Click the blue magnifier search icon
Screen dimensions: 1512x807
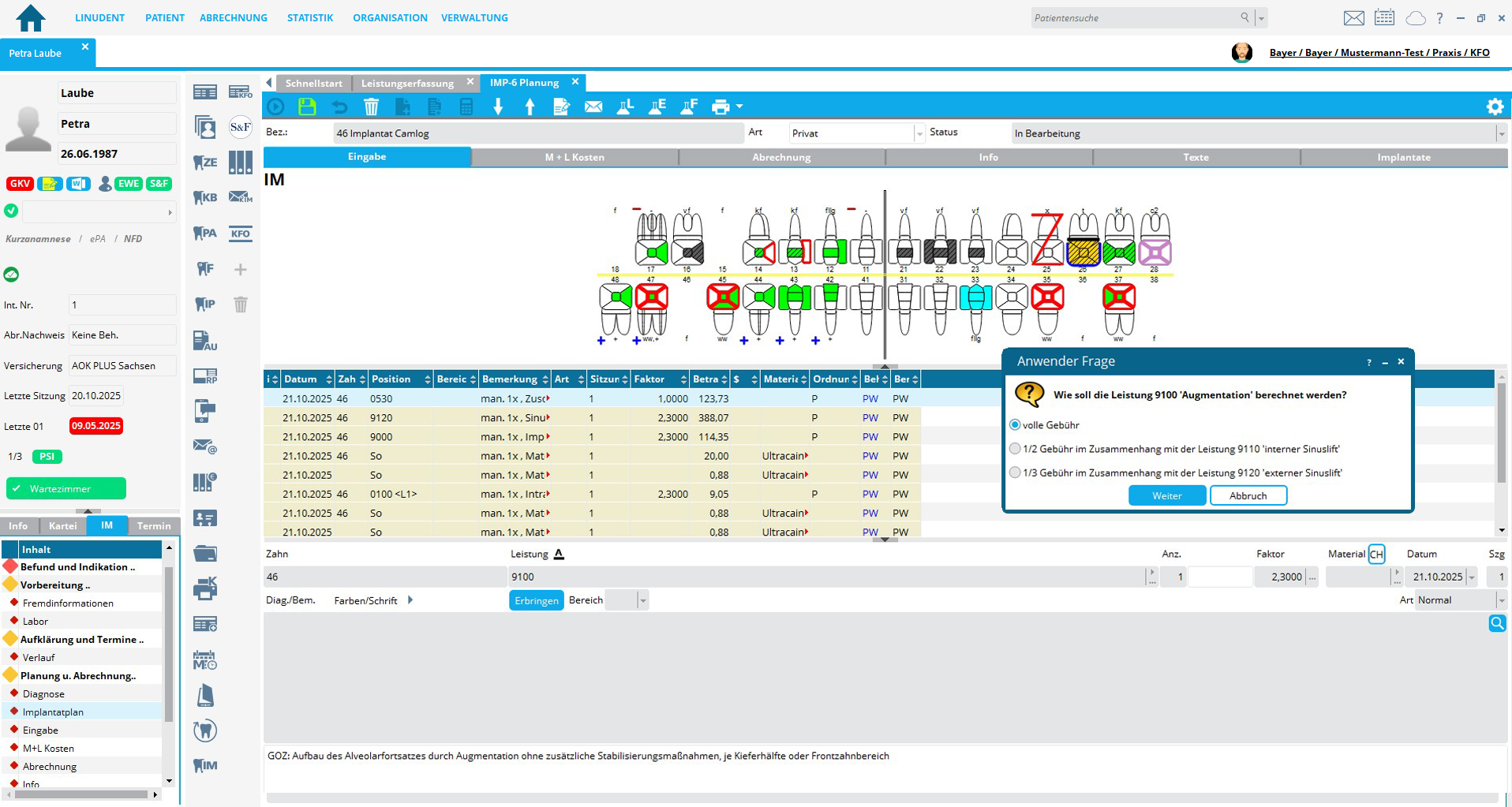(1496, 624)
